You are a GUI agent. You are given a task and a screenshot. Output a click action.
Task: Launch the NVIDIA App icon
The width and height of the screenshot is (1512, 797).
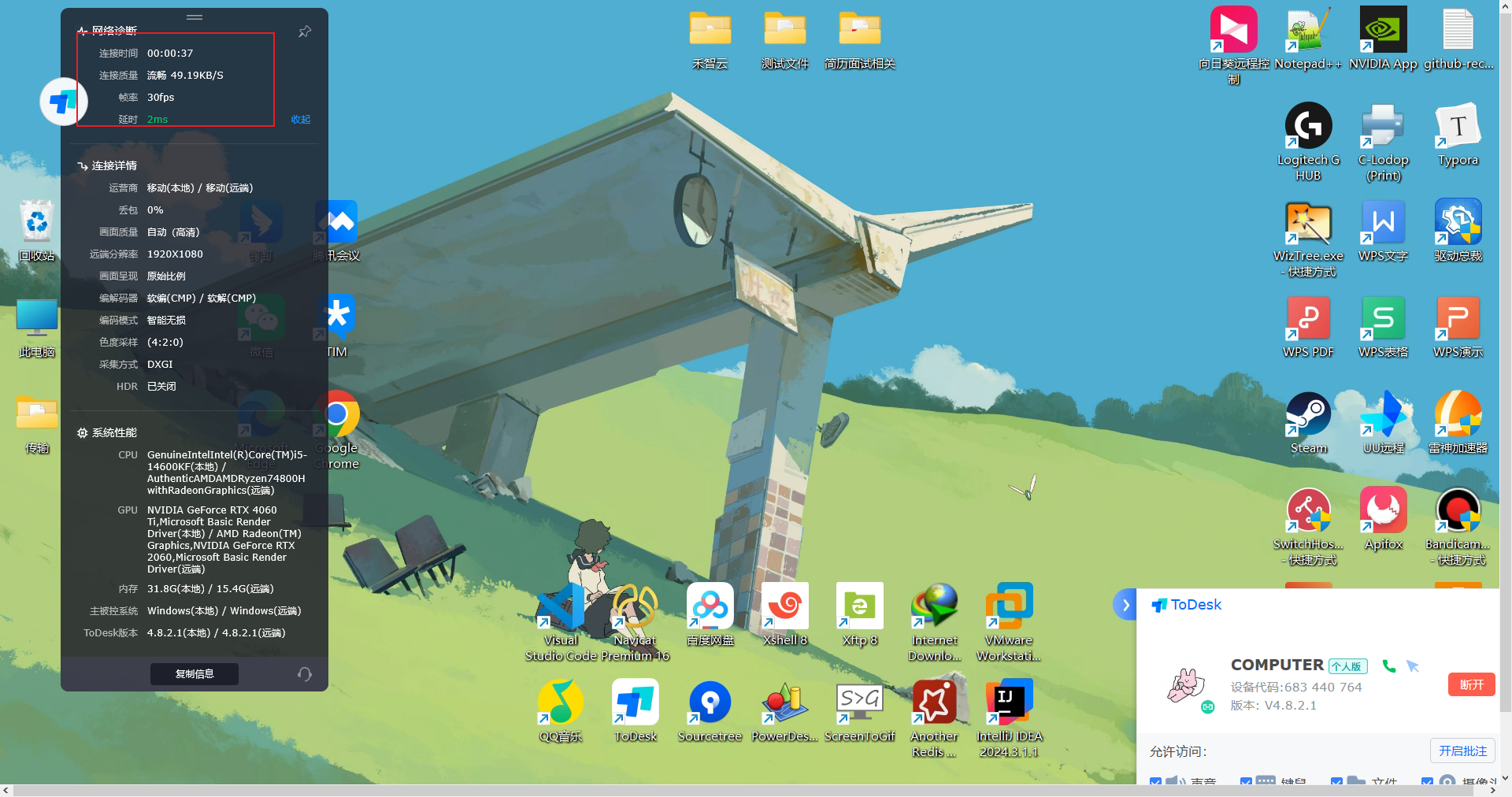[1383, 39]
